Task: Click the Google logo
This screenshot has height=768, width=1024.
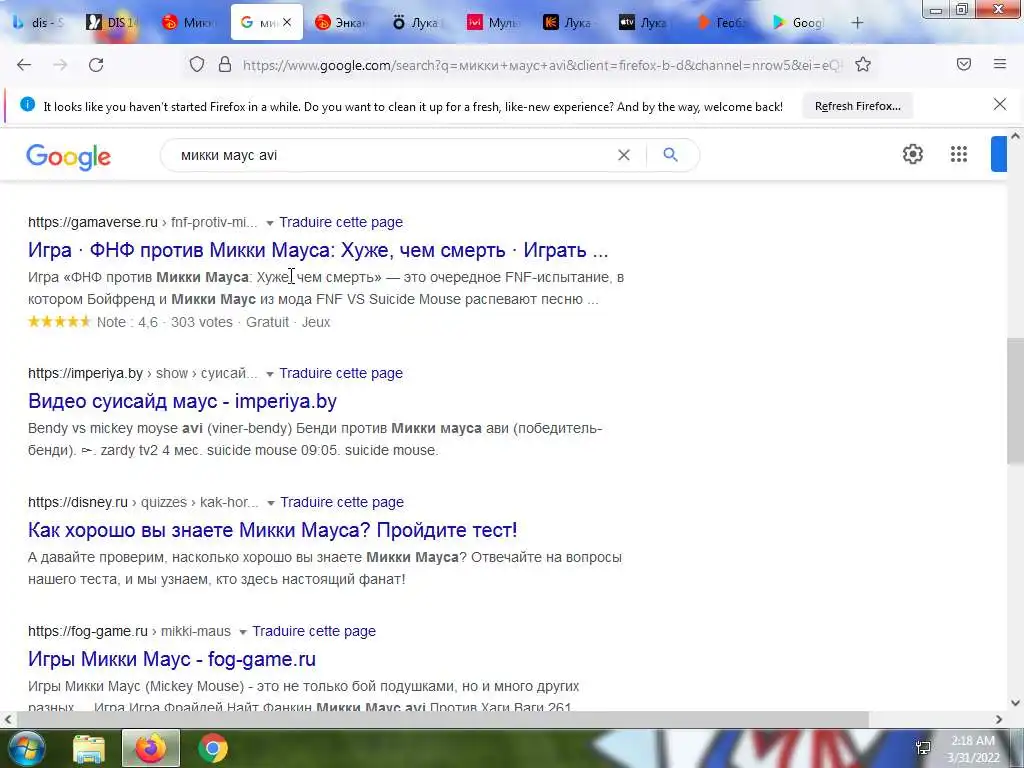Action: coord(69,157)
